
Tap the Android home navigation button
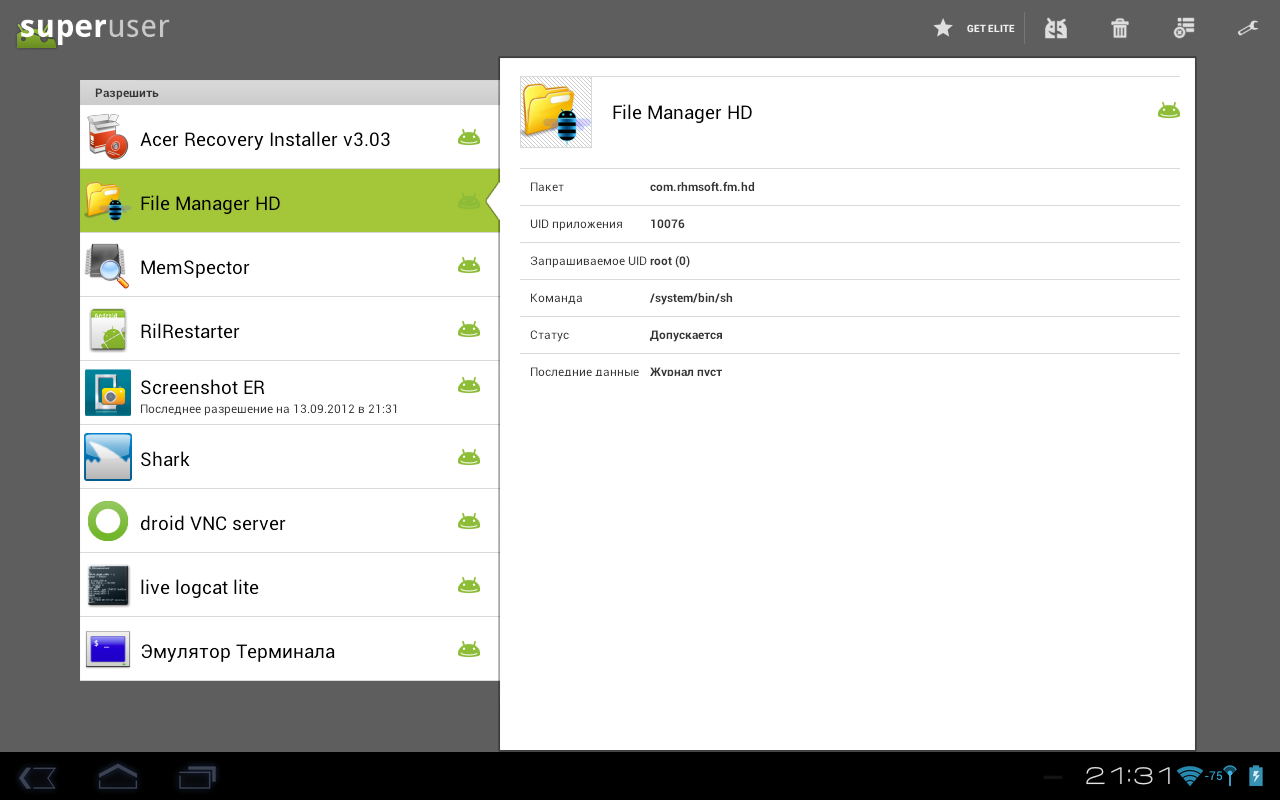tap(118, 777)
